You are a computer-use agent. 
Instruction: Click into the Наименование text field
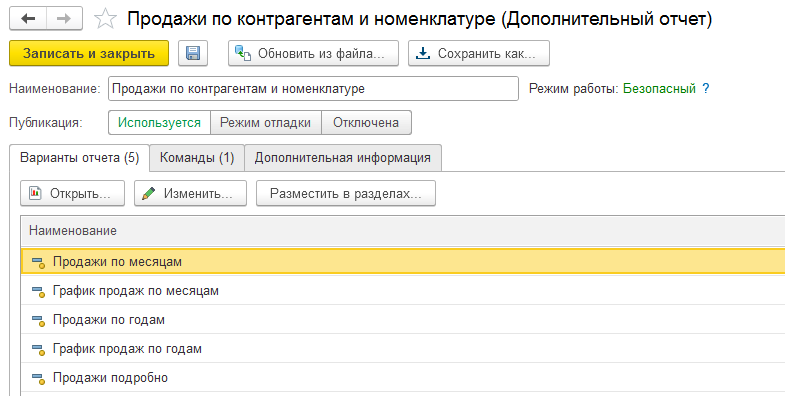point(313,89)
